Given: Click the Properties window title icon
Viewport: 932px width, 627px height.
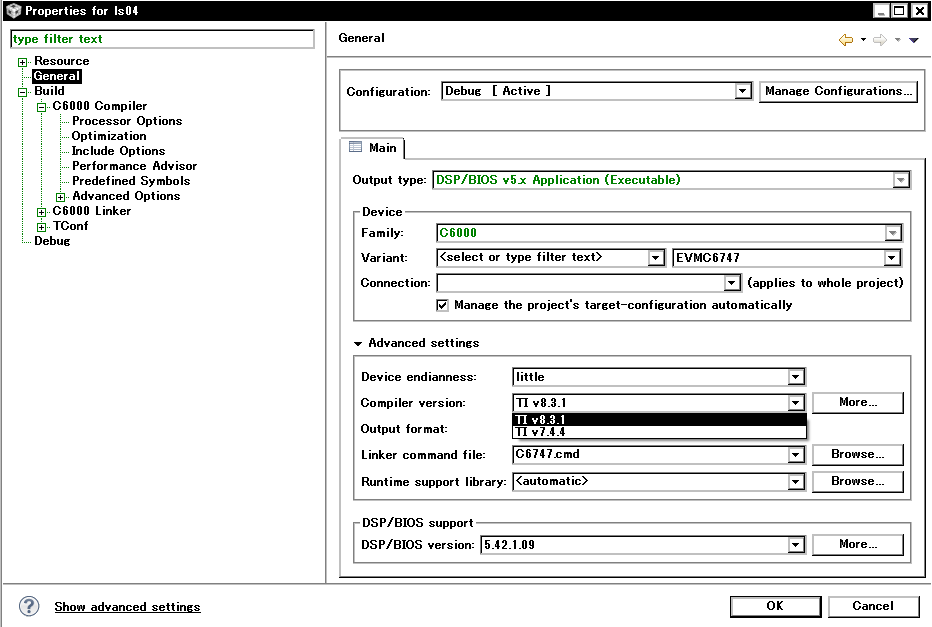Looking at the screenshot, I should pos(13,11).
